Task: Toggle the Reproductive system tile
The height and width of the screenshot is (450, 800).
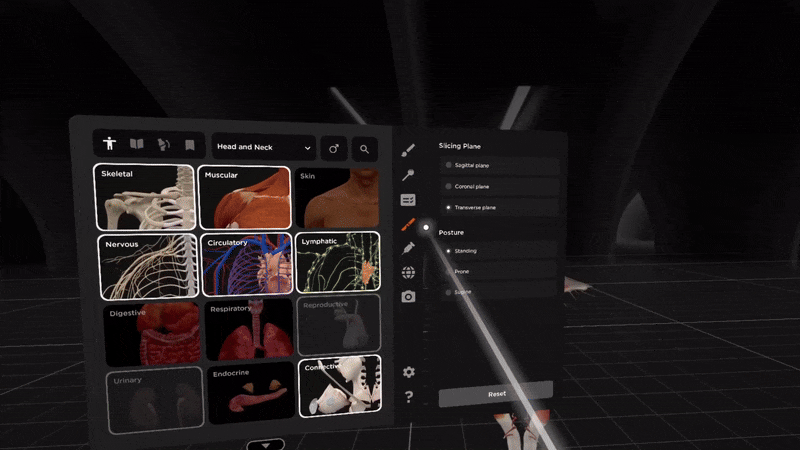Action: (x=339, y=325)
